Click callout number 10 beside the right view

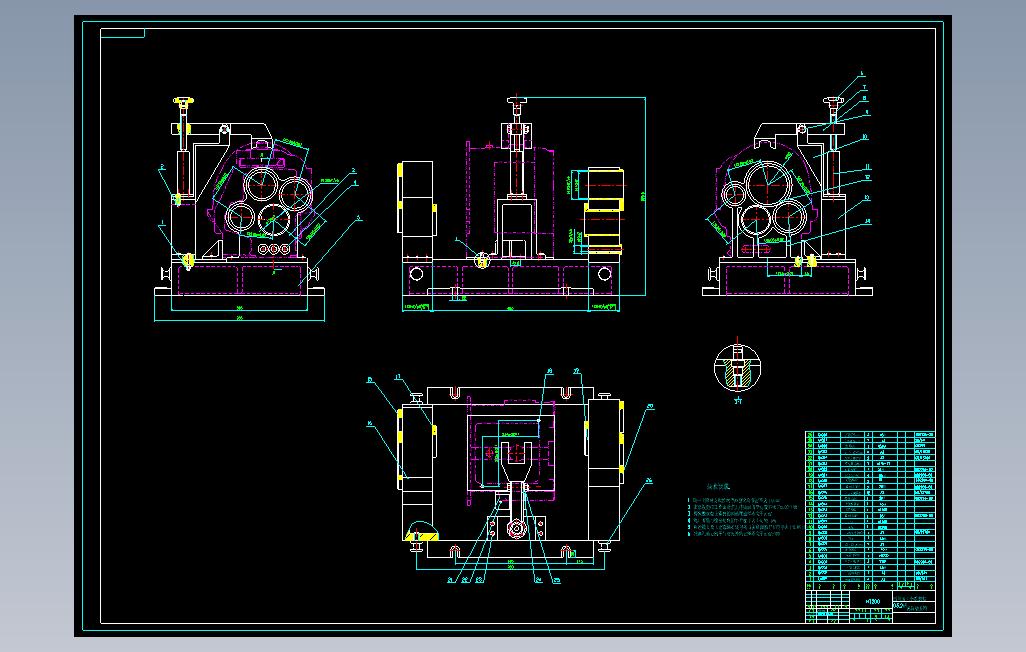[865, 137]
